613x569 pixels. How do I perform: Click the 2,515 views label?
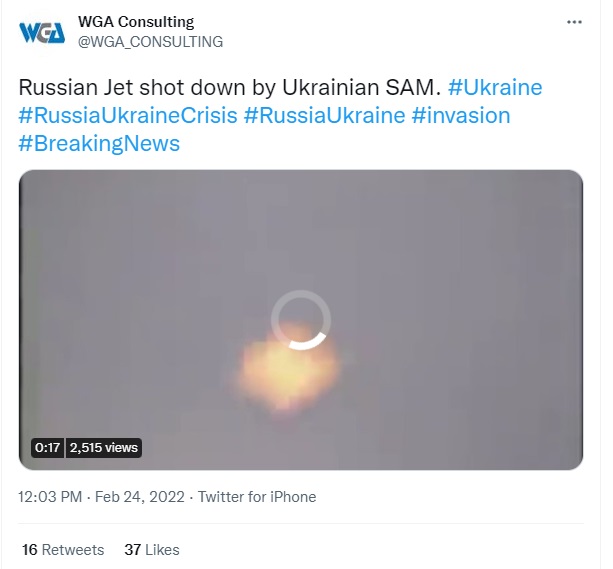tap(104, 448)
